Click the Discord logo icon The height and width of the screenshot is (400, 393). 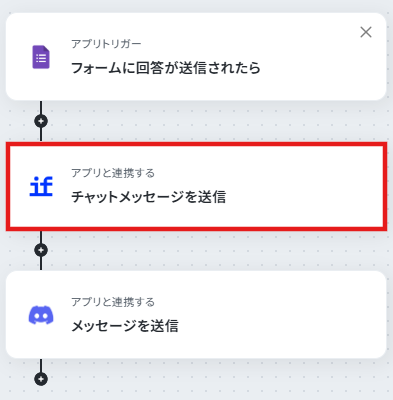(41, 315)
